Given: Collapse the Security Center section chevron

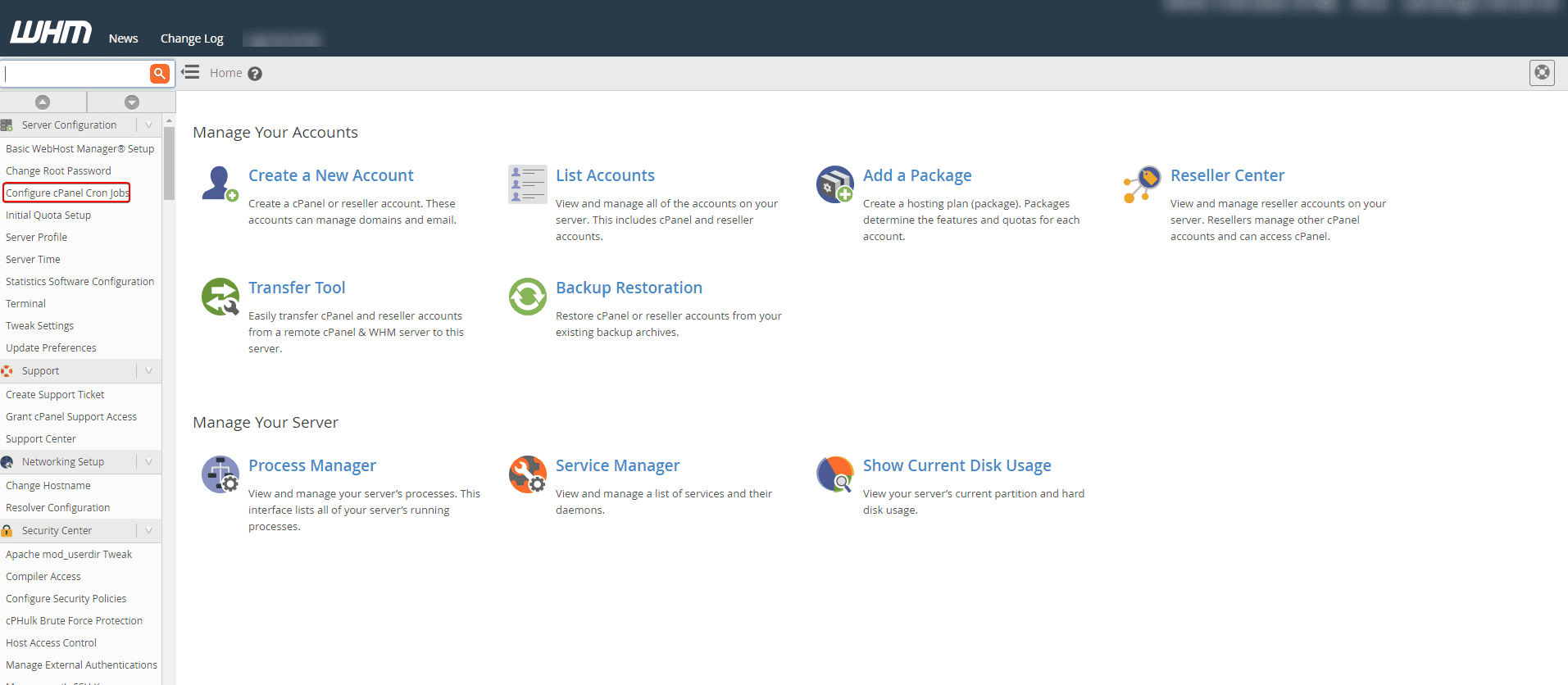Looking at the screenshot, I should [148, 531].
